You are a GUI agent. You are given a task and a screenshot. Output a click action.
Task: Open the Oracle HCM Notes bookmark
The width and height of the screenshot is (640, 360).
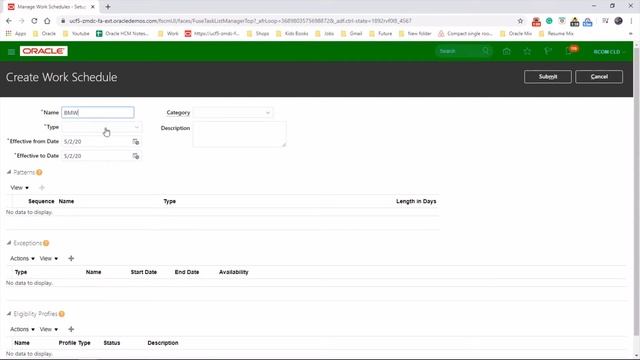(122, 33)
